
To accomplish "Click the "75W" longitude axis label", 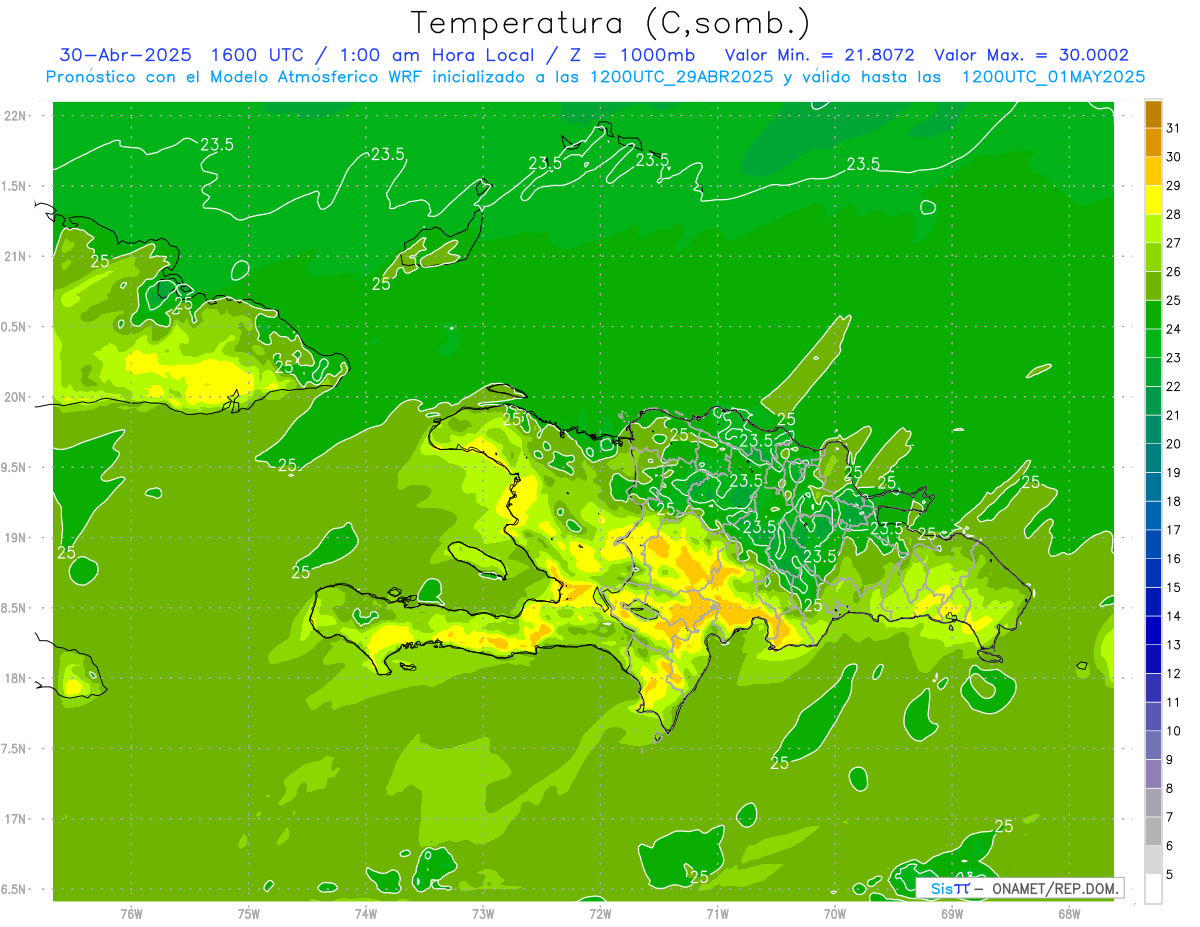I will click(x=248, y=914).
